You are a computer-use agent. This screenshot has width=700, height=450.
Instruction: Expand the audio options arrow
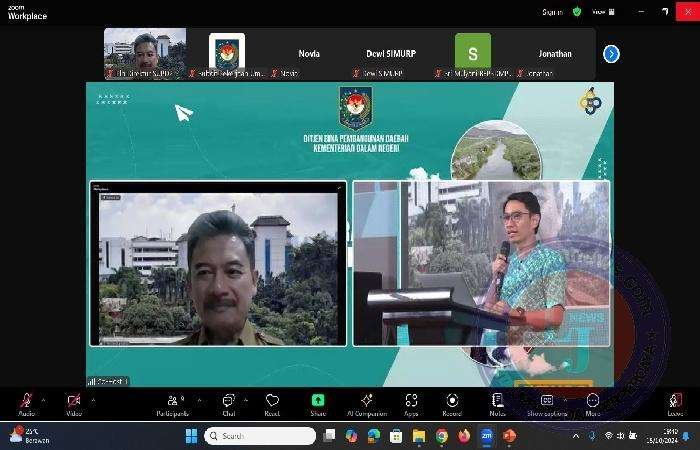[x=44, y=399]
